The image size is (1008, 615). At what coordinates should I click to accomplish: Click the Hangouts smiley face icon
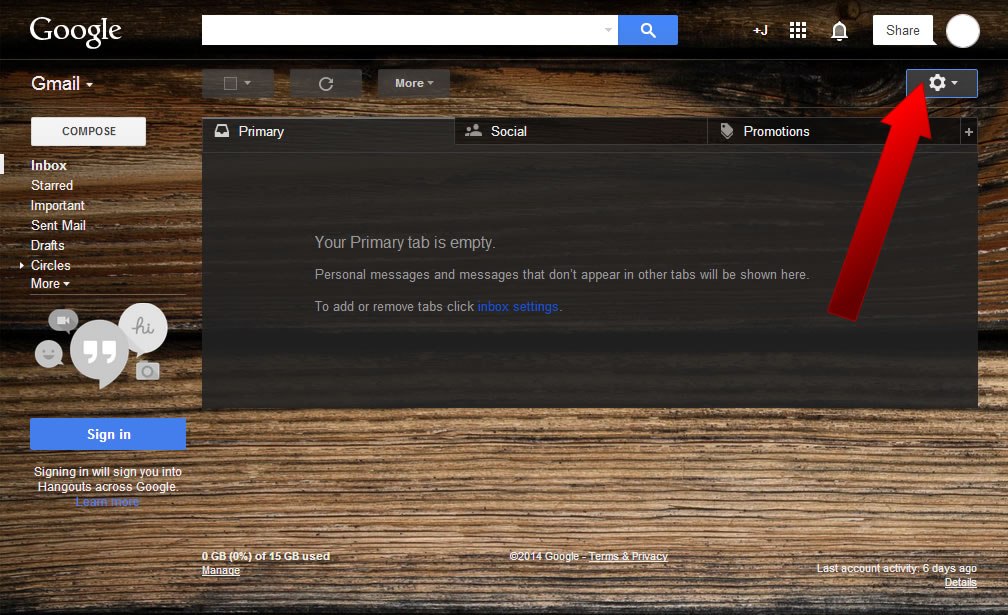tap(49, 354)
